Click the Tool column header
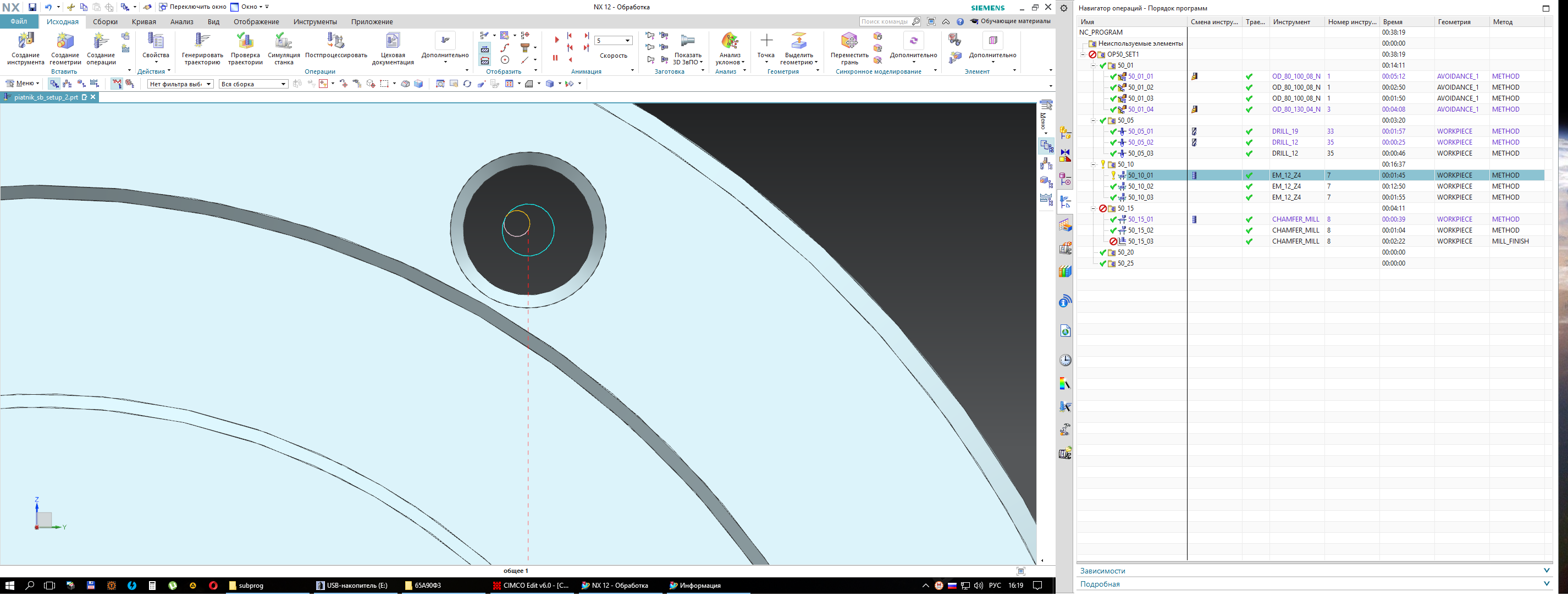1568x596 pixels. [1291, 22]
